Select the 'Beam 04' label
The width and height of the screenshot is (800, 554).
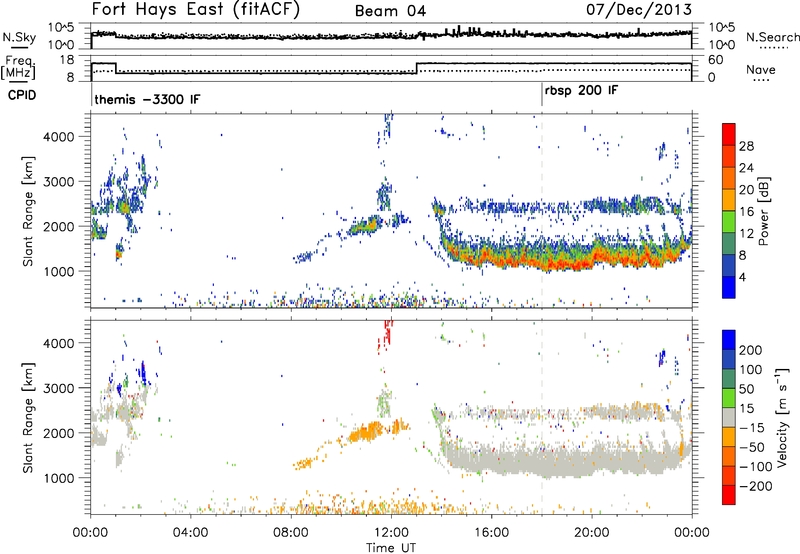coord(390,11)
